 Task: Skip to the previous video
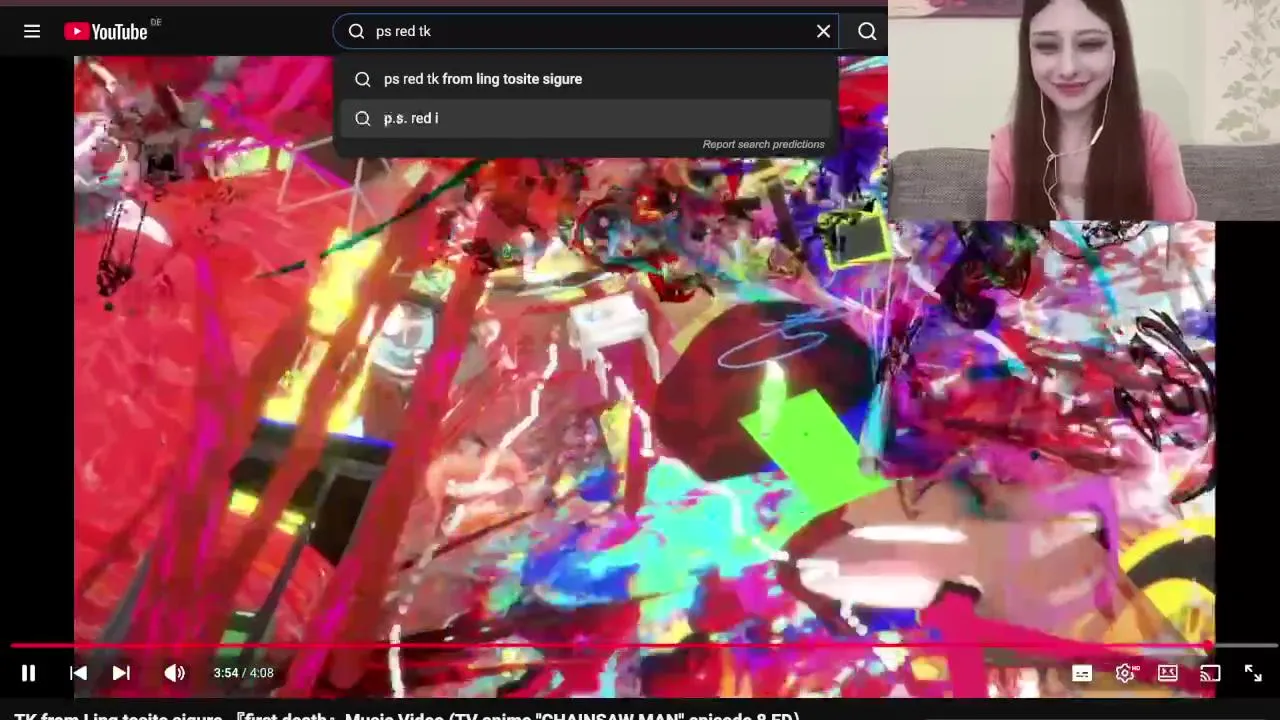pos(78,673)
